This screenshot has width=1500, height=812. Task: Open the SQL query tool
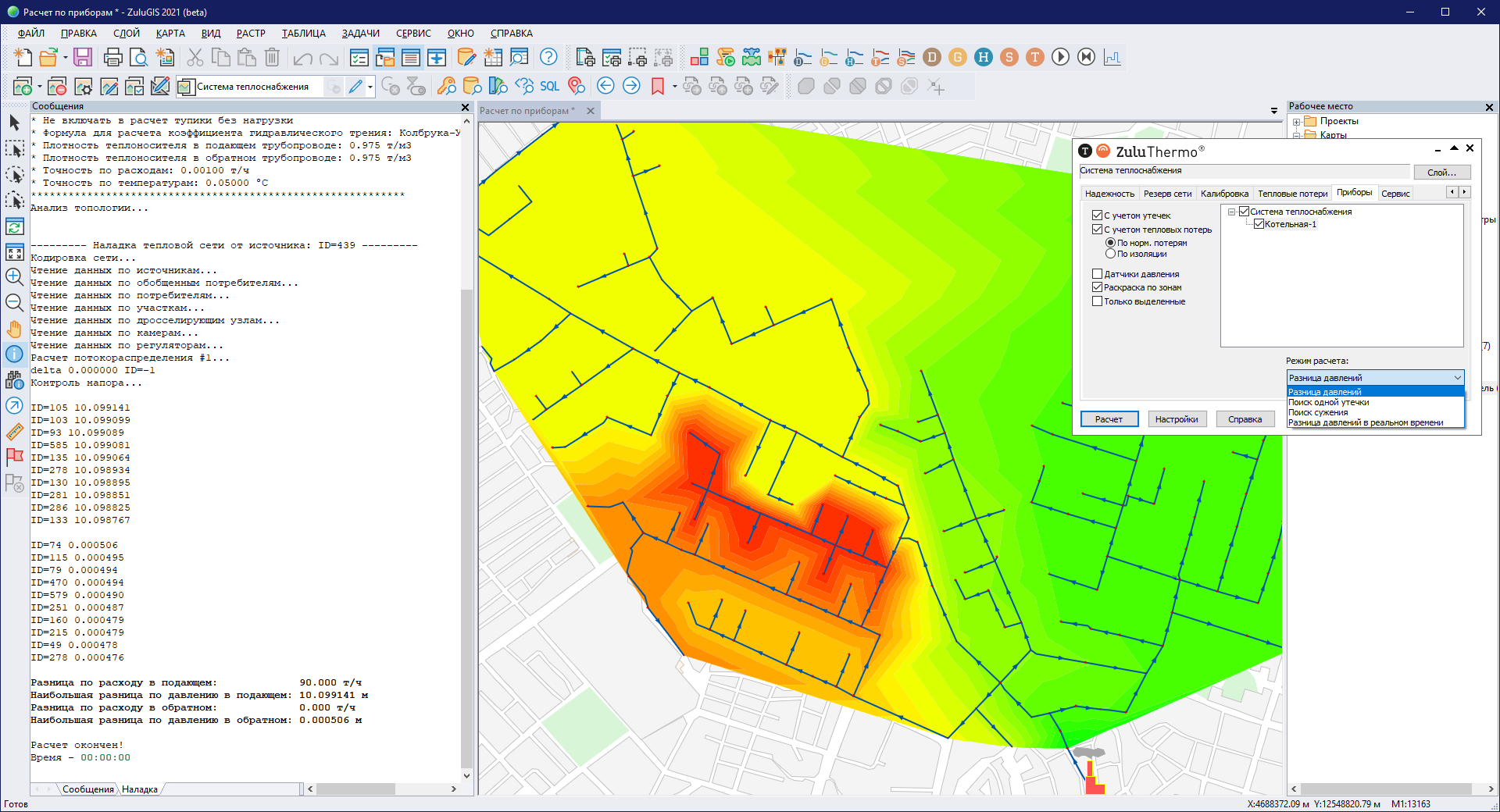[549, 87]
